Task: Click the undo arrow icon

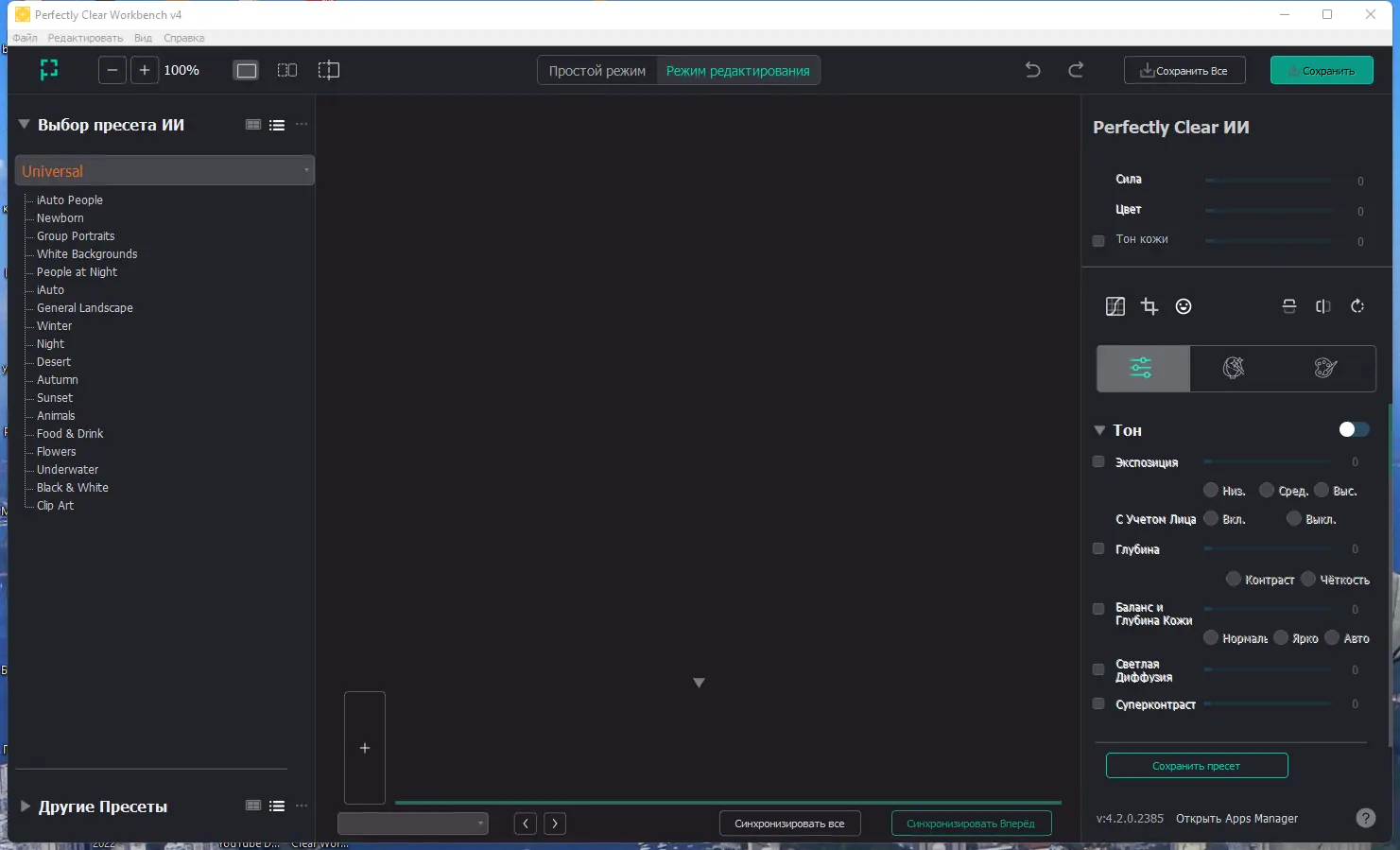Action: coord(1033,70)
